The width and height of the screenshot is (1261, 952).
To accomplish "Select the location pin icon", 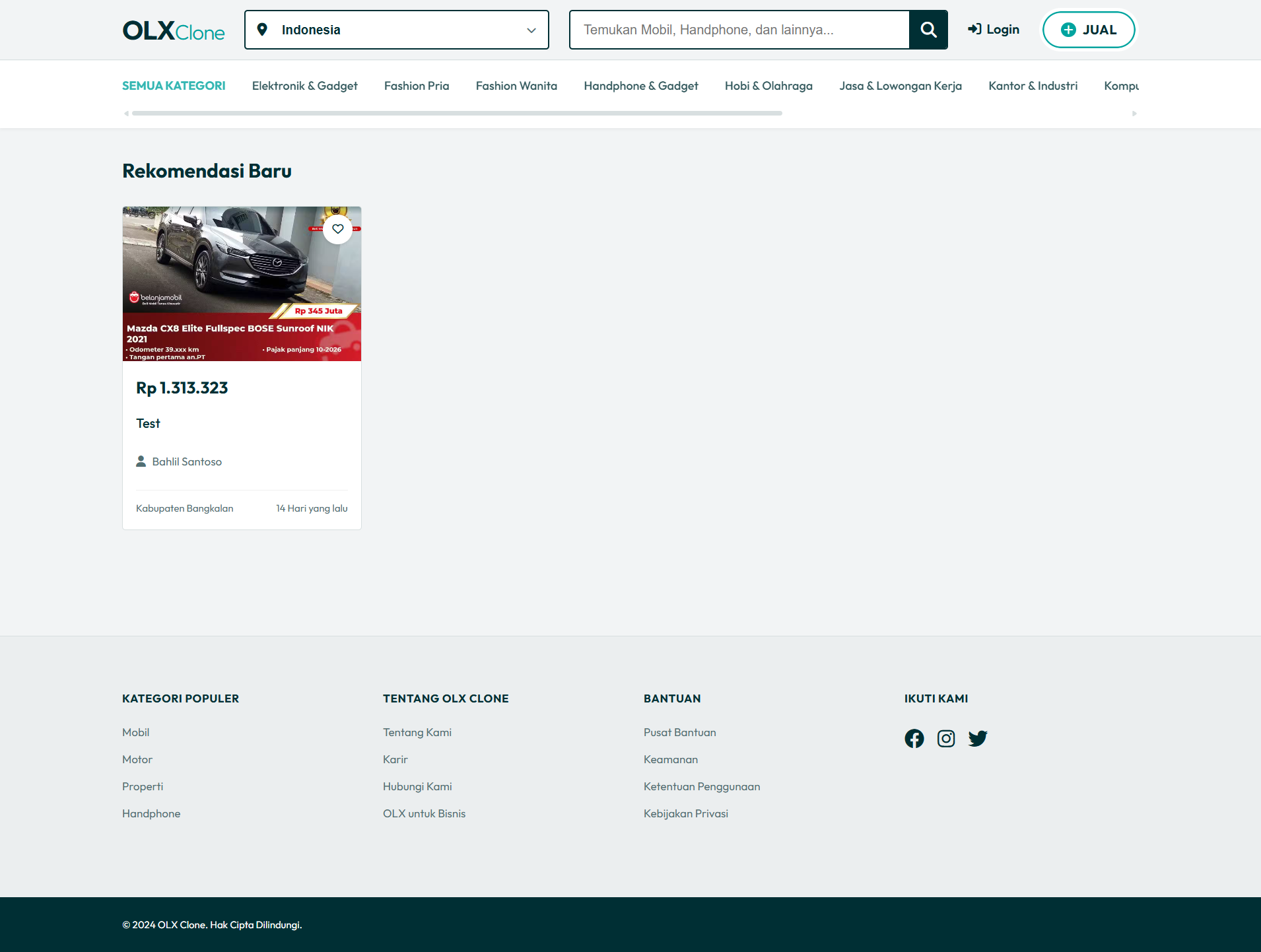I will 263,29.
